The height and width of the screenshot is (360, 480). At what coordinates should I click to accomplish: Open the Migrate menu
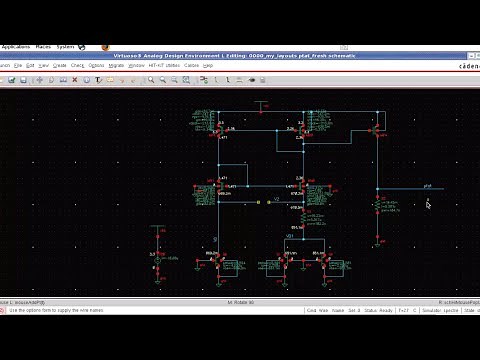point(116,65)
